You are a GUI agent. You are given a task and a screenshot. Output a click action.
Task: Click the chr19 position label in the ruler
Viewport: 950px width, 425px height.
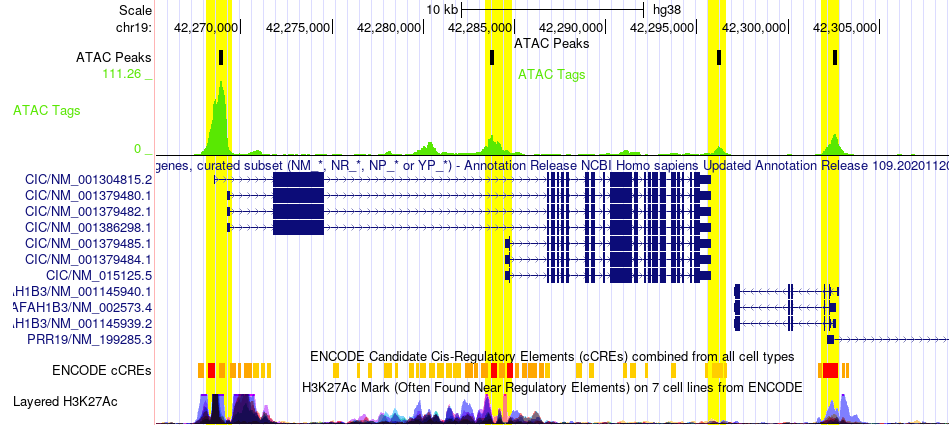[x=134, y=27]
